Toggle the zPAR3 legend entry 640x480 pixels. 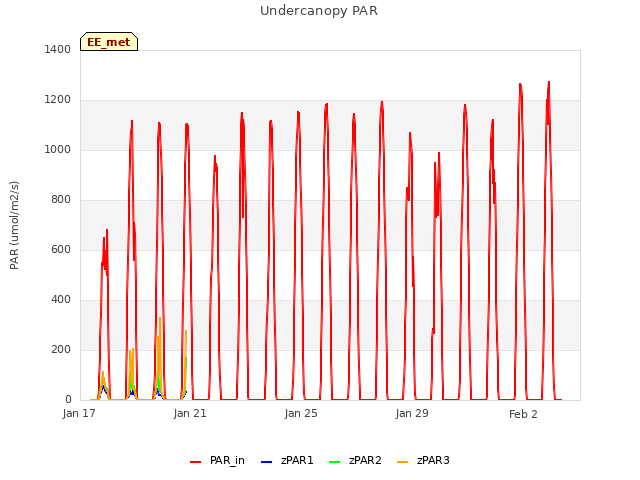423,460
